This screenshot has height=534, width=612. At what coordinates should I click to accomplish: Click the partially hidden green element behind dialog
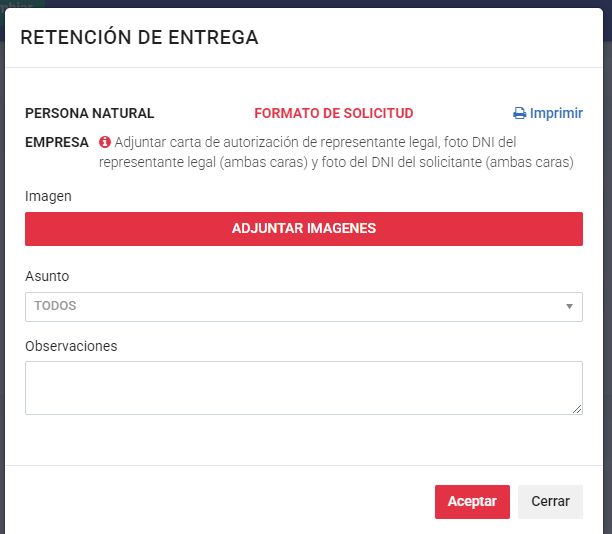(x=22, y=3)
